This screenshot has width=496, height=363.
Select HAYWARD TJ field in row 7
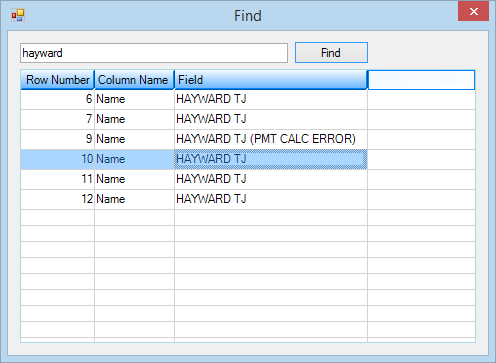(x=271, y=119)
